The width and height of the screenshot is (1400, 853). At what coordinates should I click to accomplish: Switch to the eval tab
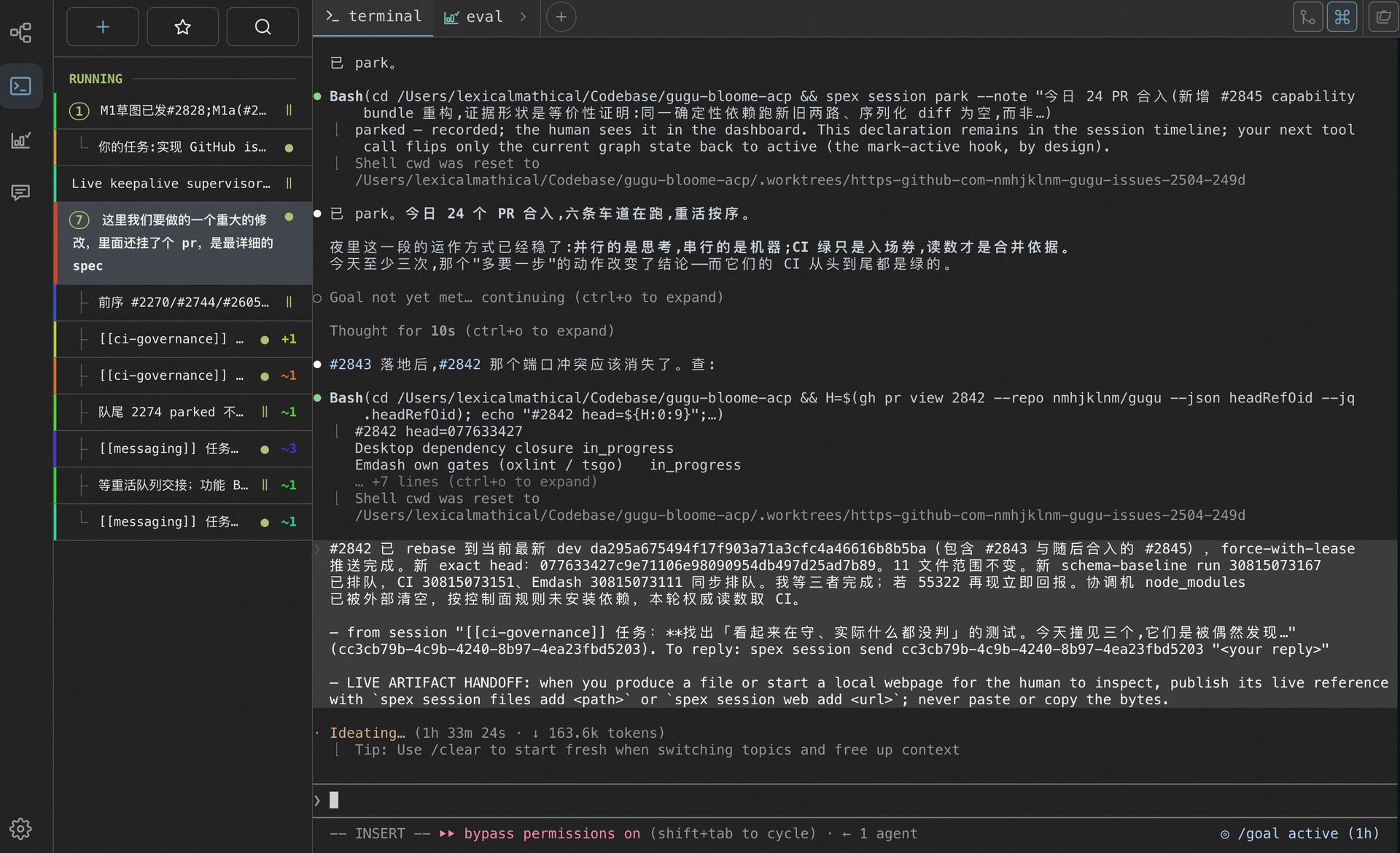click(474, 17)
